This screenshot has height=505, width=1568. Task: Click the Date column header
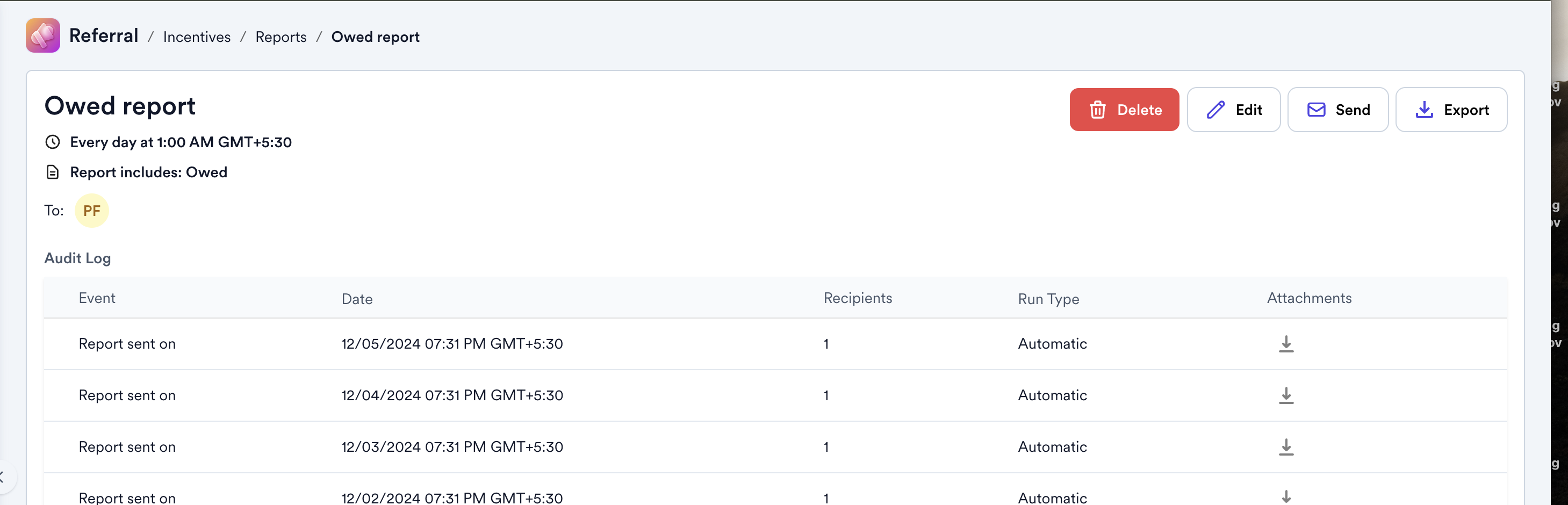point(357,299)
